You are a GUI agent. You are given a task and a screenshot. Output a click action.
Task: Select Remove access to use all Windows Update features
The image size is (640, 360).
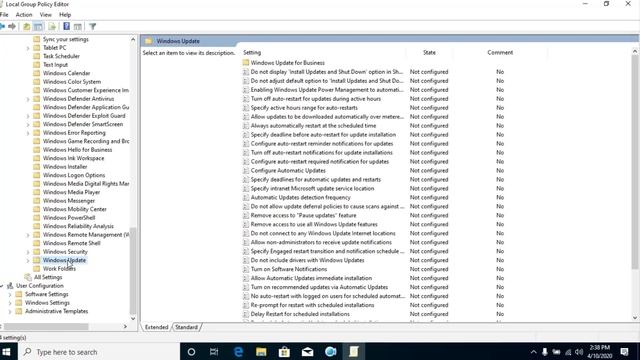pos(314,224)
